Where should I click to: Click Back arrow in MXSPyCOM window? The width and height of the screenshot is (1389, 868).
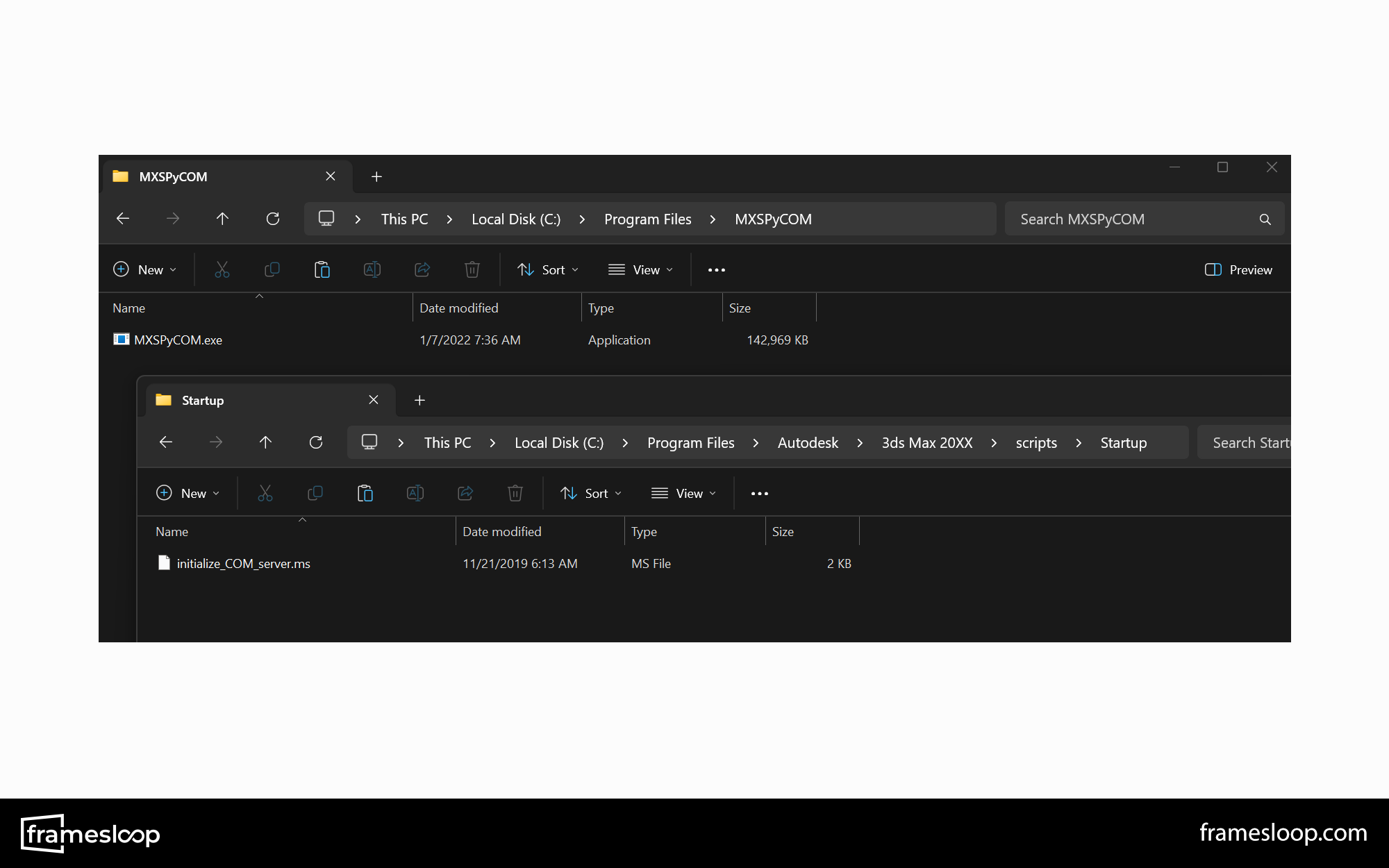point(123,219)
